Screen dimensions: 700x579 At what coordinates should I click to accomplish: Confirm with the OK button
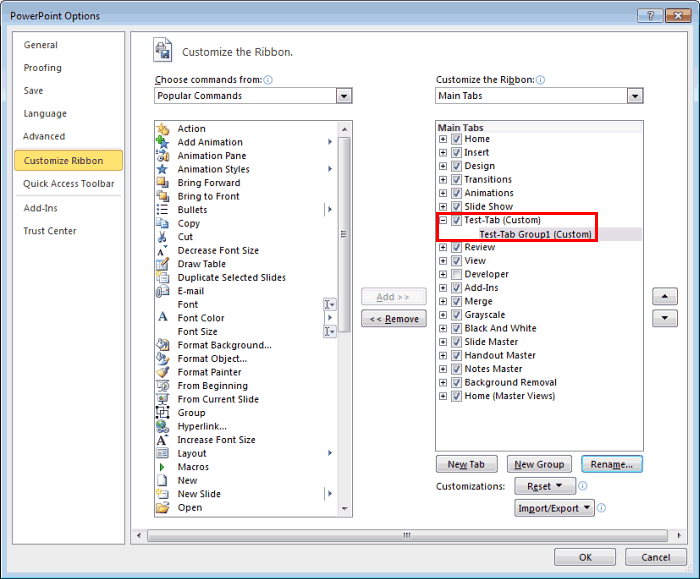(585, 557)
